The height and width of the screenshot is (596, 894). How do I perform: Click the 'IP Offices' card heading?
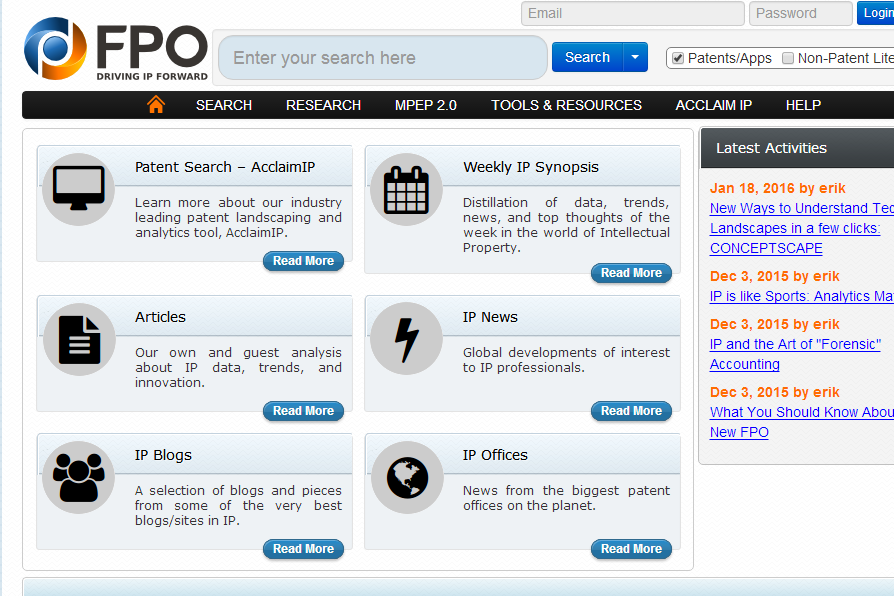[x=495, y=455]
